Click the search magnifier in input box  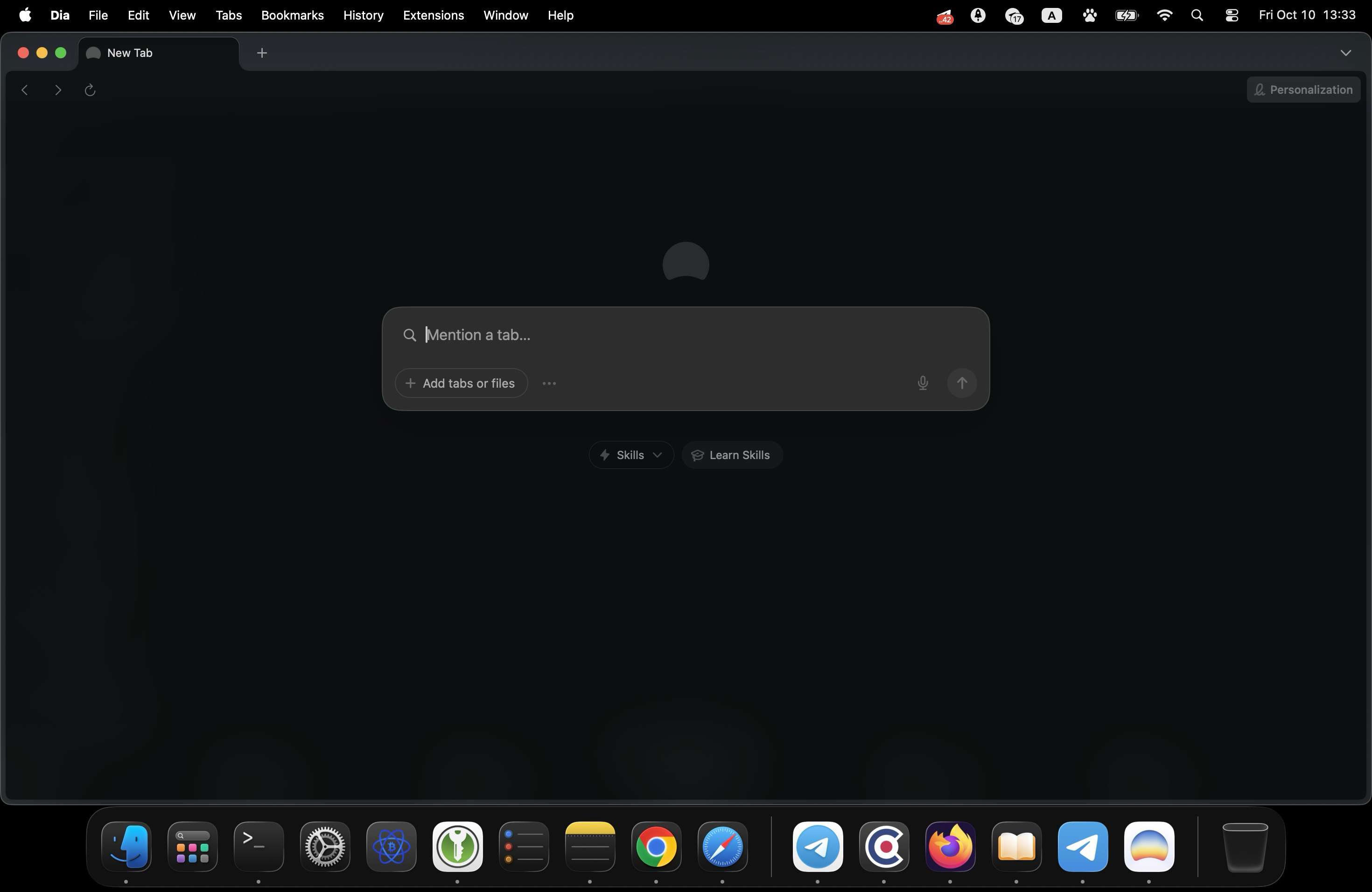click(x=409, y=335)
